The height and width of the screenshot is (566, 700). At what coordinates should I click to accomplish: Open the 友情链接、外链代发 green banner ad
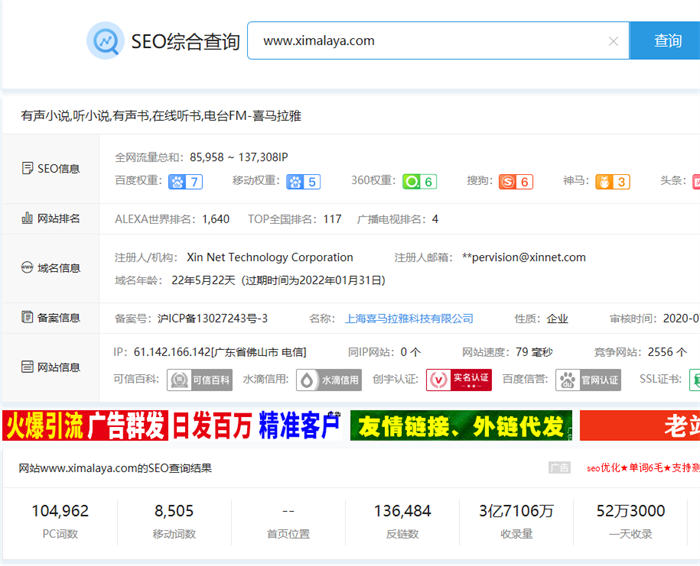point(461,425)
